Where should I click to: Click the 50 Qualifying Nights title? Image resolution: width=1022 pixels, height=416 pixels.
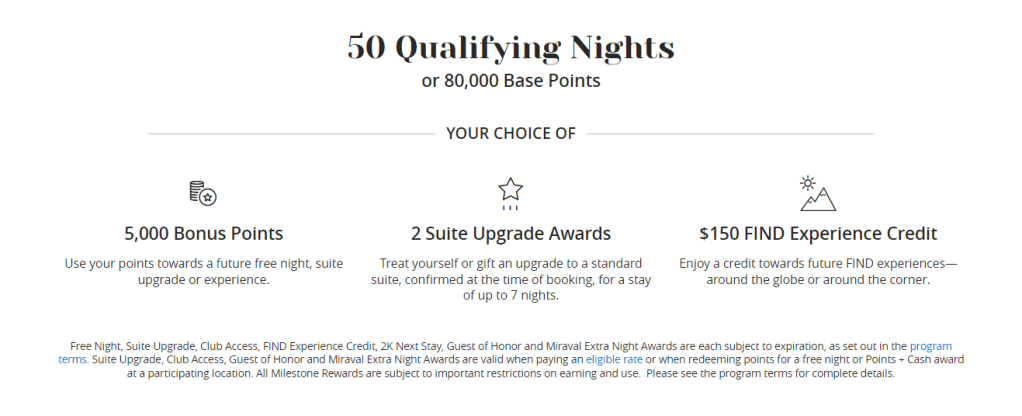tap(511, 47)
